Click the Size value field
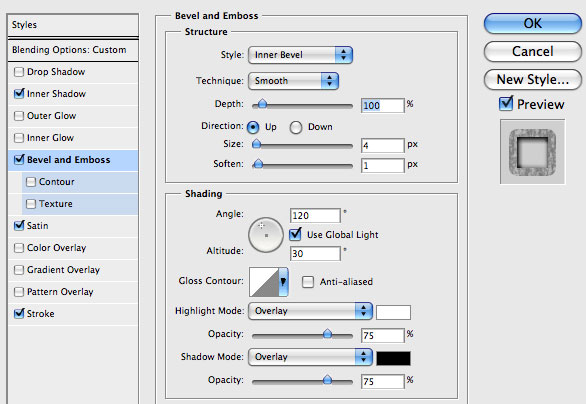This screenshot has width=586, height=404. click(383, 145)
